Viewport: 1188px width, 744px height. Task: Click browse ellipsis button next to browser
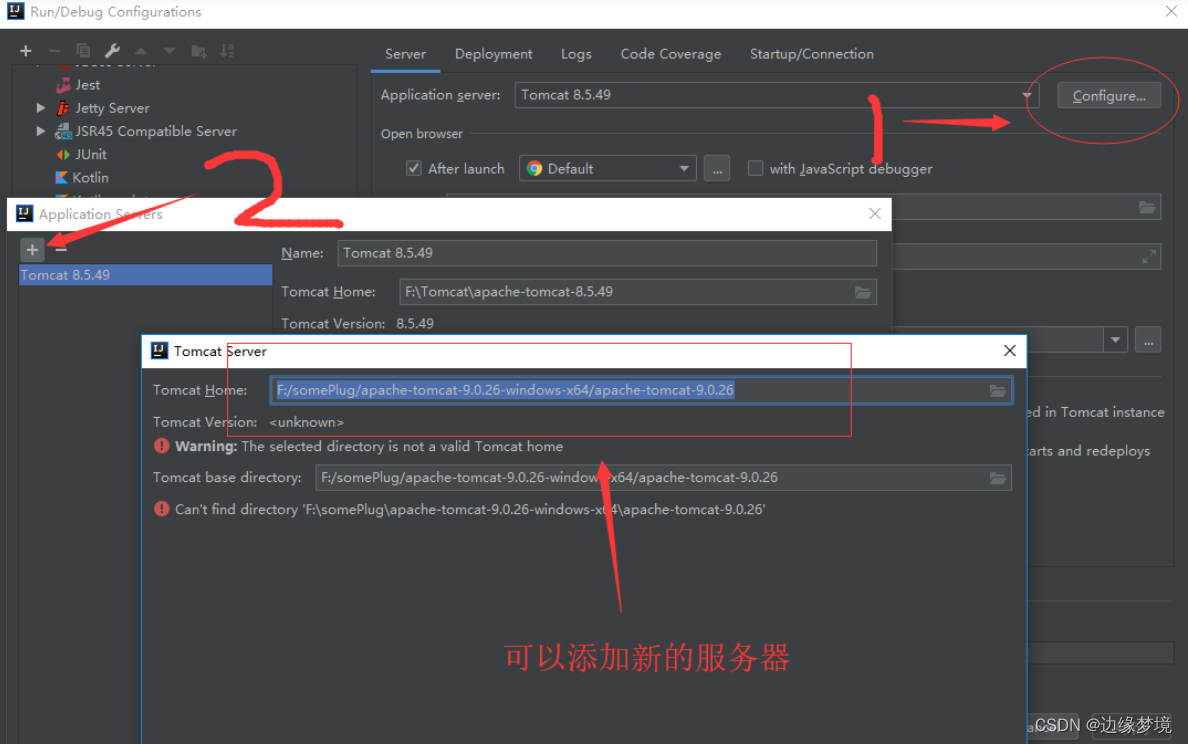[717, 168]
